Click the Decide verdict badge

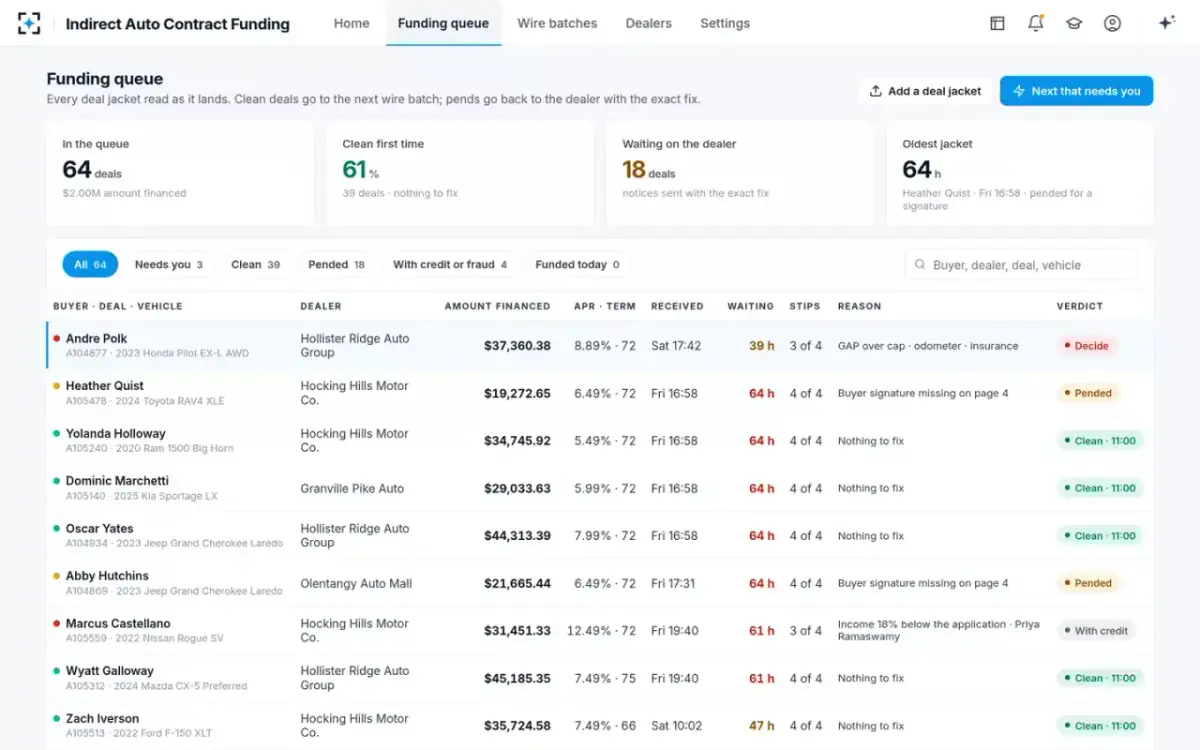pyautogui.click(x=1087, y=346)
